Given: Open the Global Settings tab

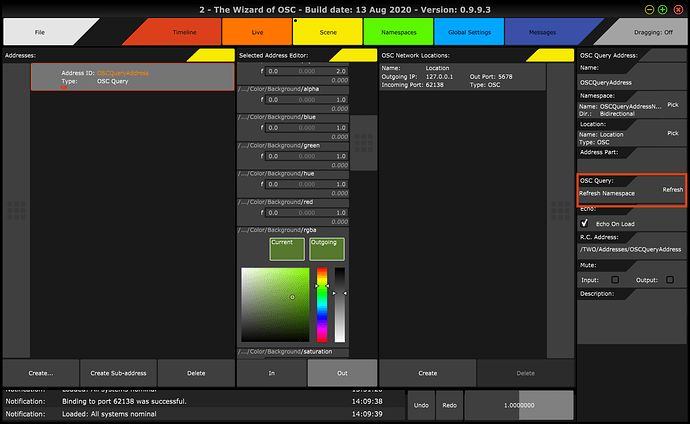Looking at the screenshot, I should [x=469, y=32].
